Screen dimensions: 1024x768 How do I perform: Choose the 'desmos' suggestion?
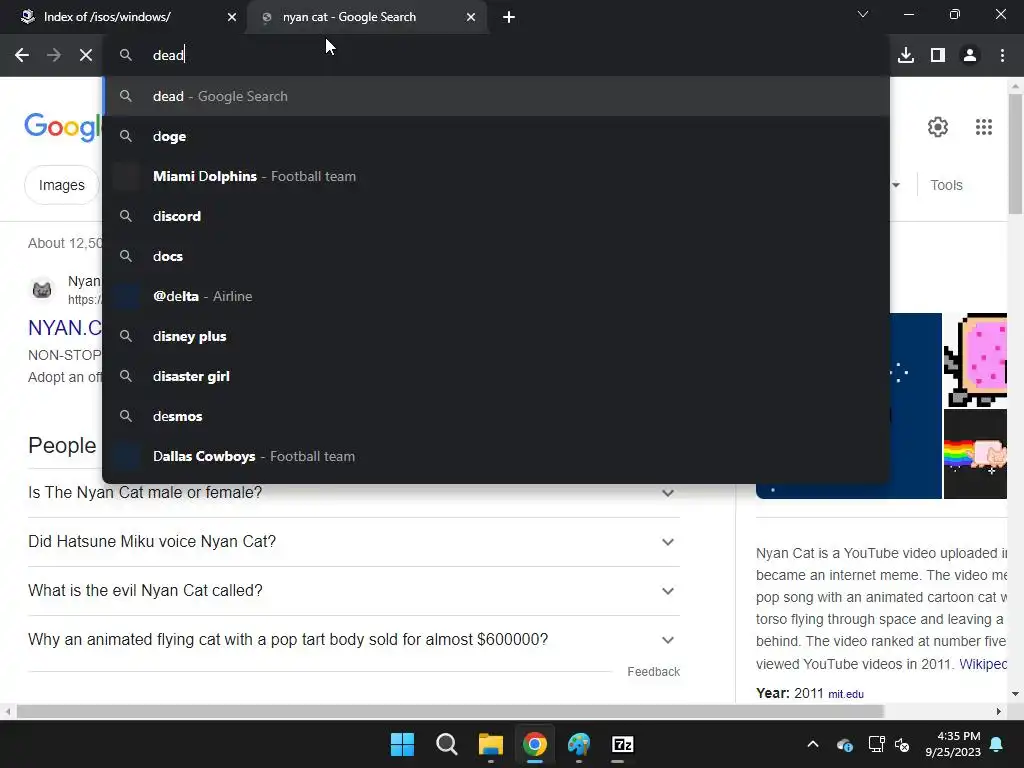496,416
